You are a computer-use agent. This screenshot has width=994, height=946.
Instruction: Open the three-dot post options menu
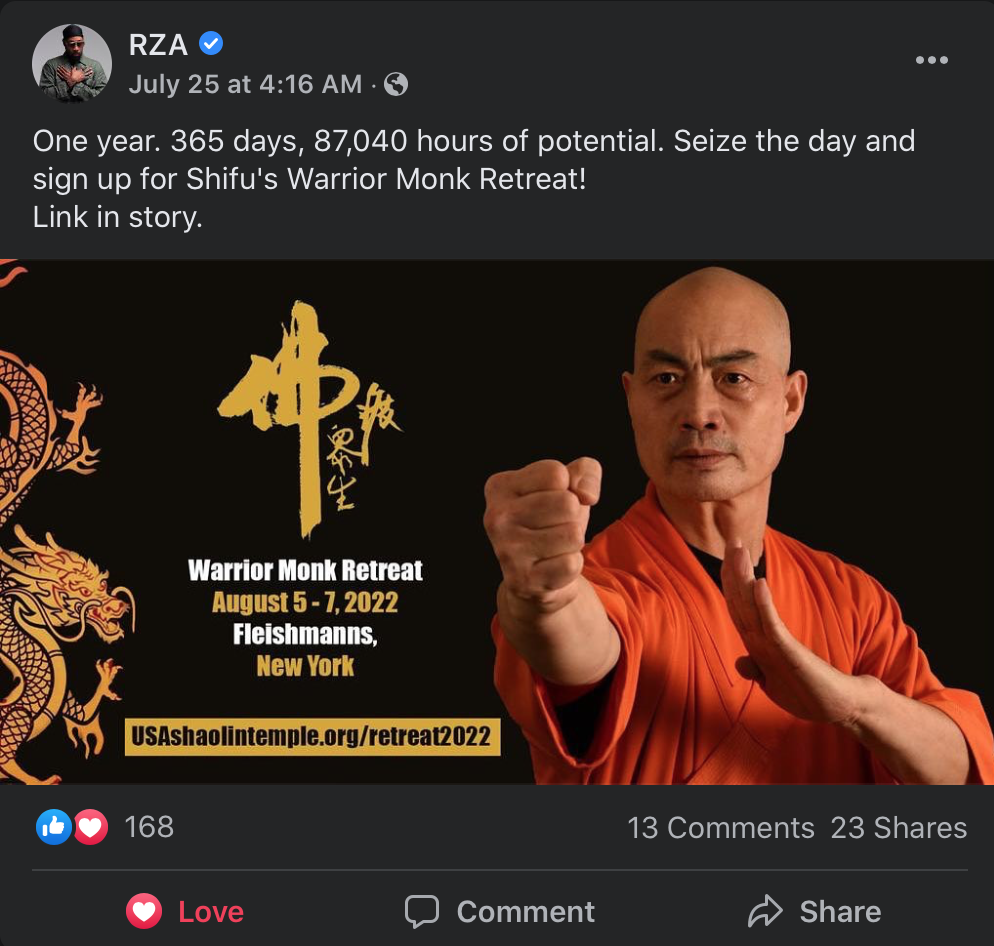(x=932, y=60)
